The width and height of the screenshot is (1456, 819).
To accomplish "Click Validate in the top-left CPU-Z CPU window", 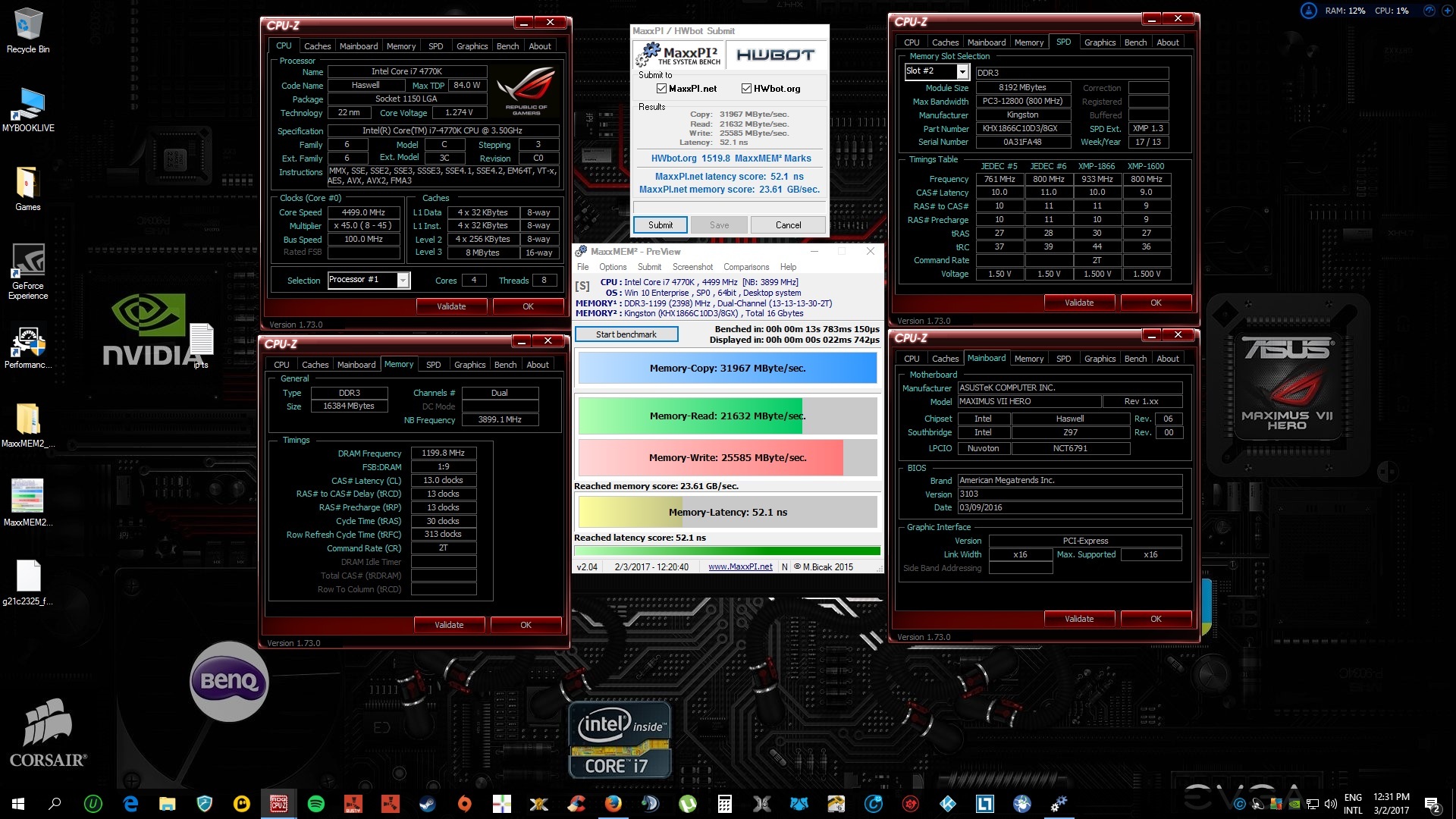I will (x=451, y=306).
